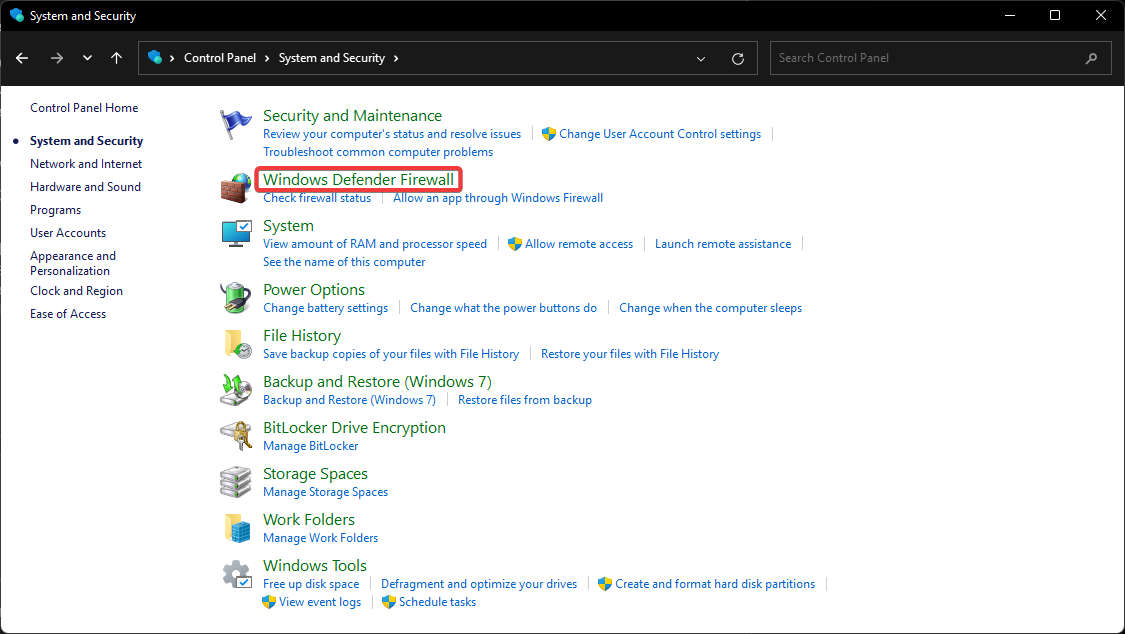Click See the name of this computer

(x=344, y=262)
